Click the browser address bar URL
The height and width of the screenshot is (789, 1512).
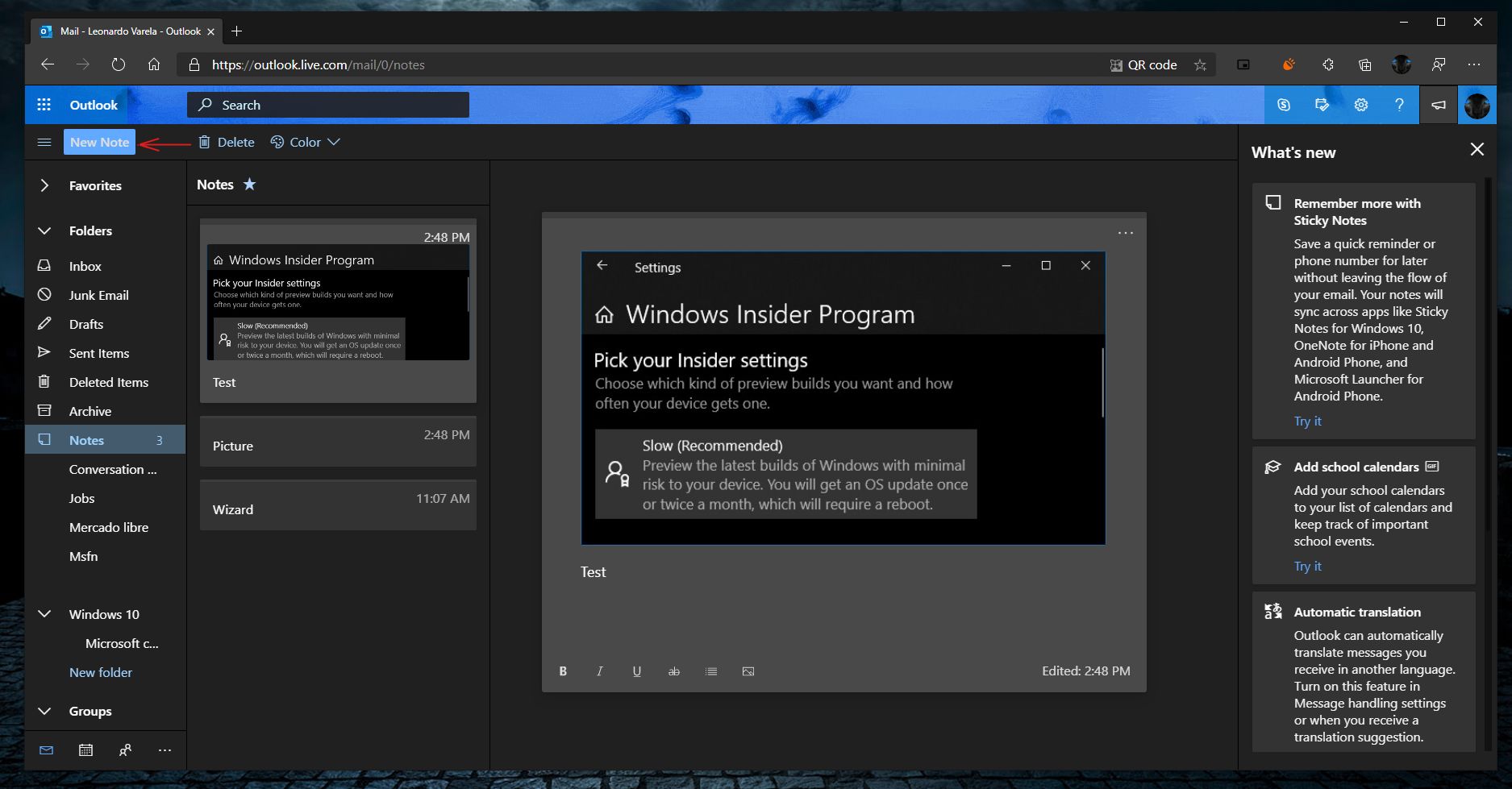click(x=319, y=65)
